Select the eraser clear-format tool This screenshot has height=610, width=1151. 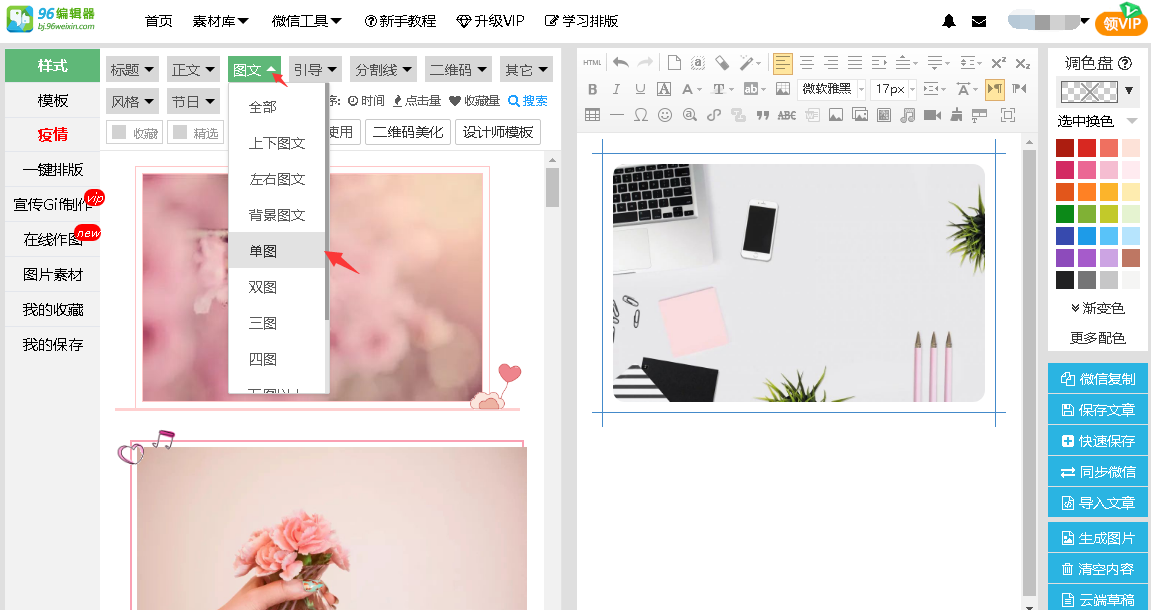click(x=722, y=63)
